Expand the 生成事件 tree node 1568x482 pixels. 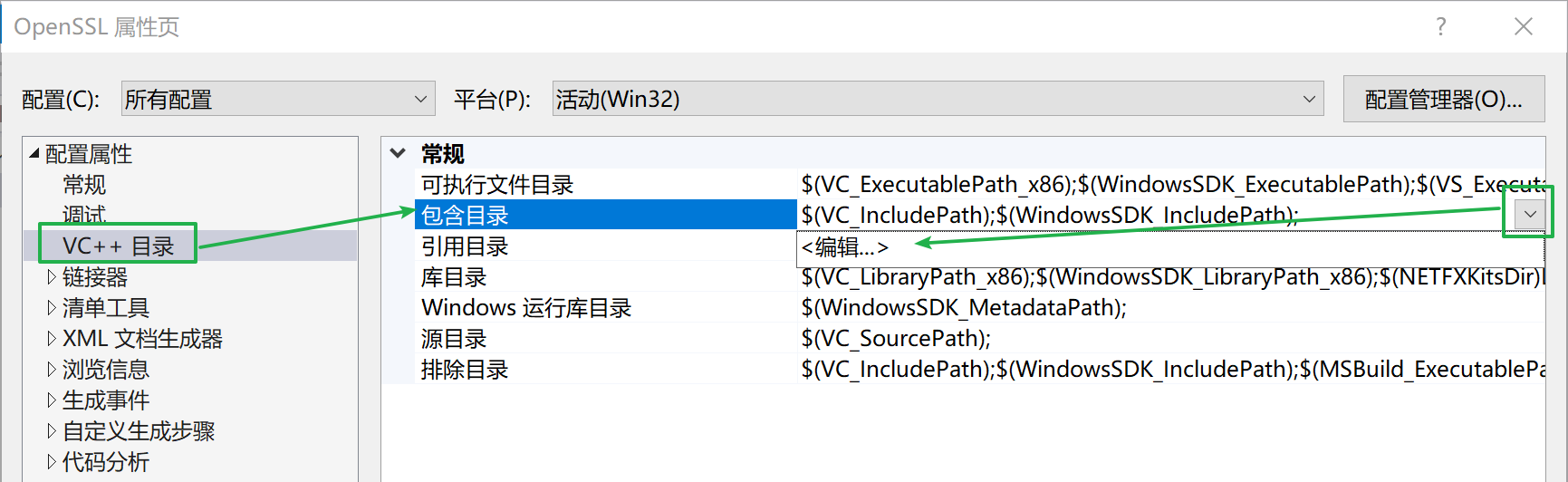(x=52, y=400)
